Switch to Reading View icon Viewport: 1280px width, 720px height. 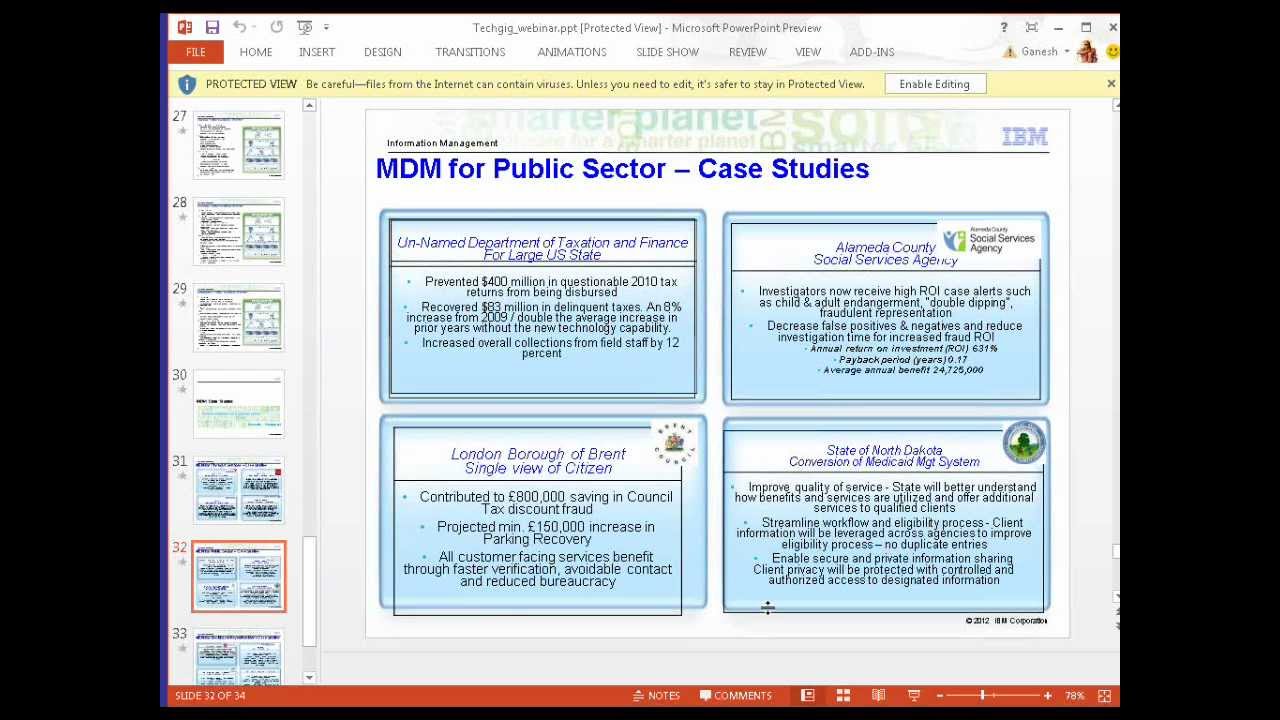pyautogui.click(x=878, y=696)
